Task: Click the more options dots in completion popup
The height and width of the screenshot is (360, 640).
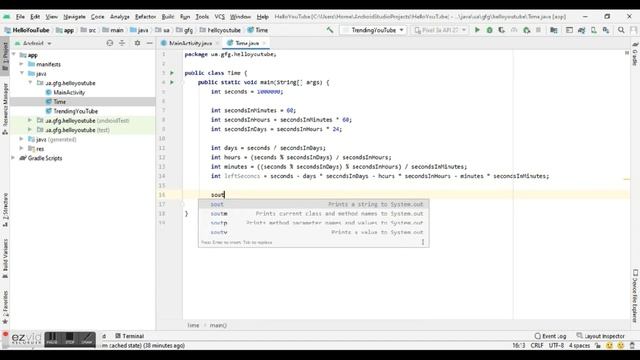Action: click(x=423, y=242)
